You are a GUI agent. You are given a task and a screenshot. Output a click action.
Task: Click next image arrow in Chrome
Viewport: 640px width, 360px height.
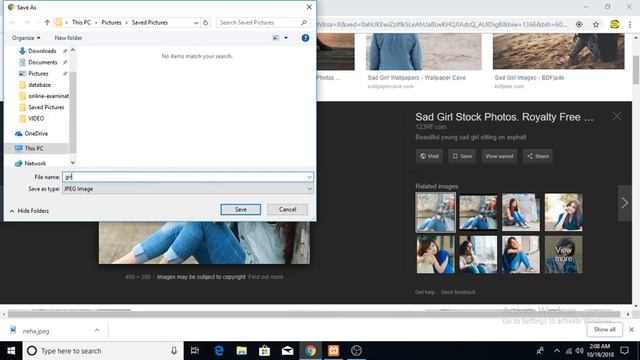pos(624,203)
